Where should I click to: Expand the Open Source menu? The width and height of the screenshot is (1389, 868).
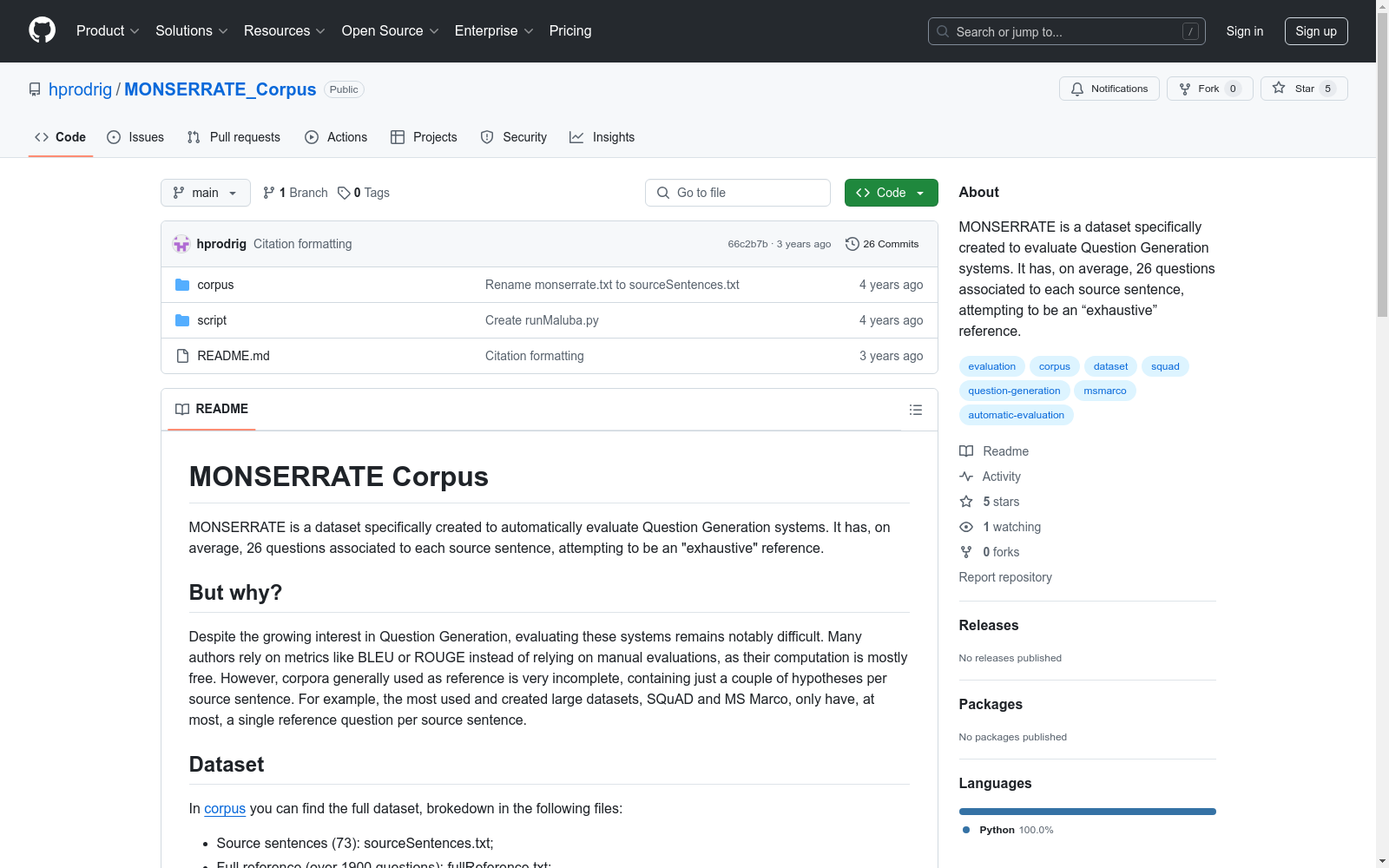click(x=391, y=31)
